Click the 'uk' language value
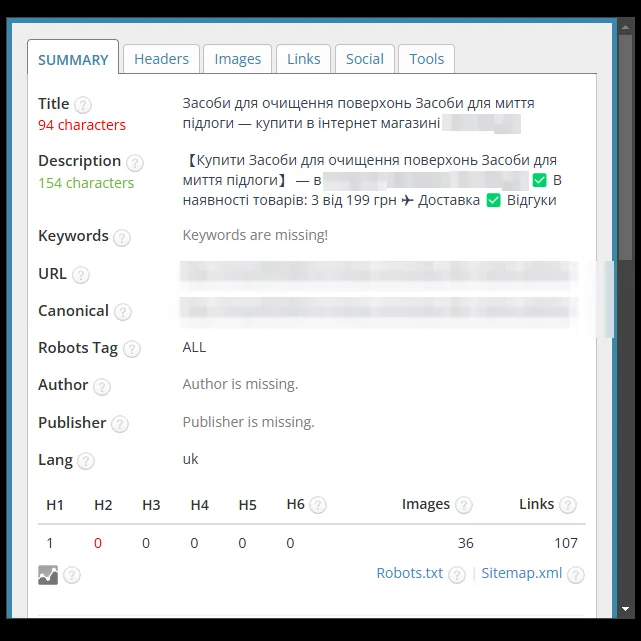This screenshot has width=641, height=641. 191,459
